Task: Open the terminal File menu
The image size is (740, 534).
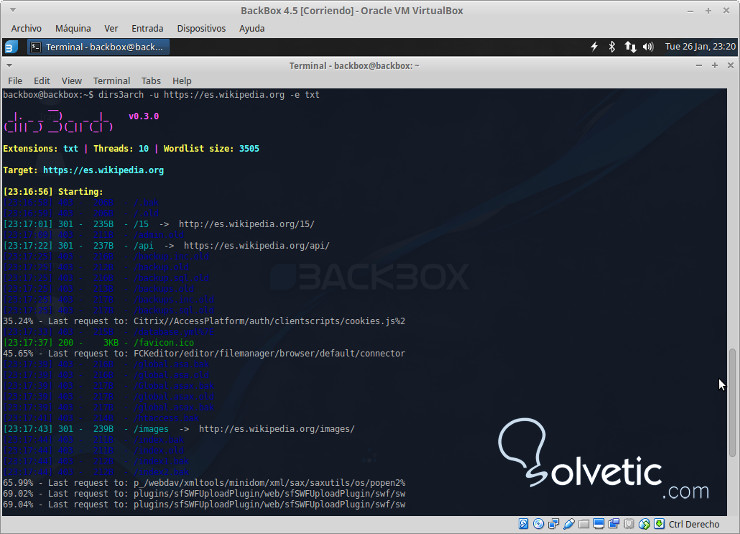Action: coord(15,81)
